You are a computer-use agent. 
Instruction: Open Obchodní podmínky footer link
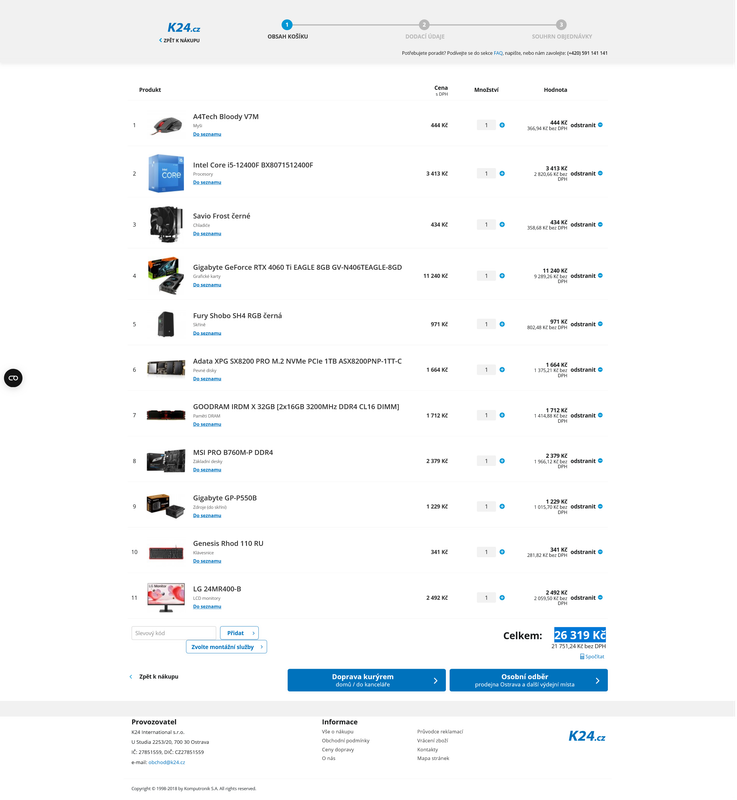(346, 741)
